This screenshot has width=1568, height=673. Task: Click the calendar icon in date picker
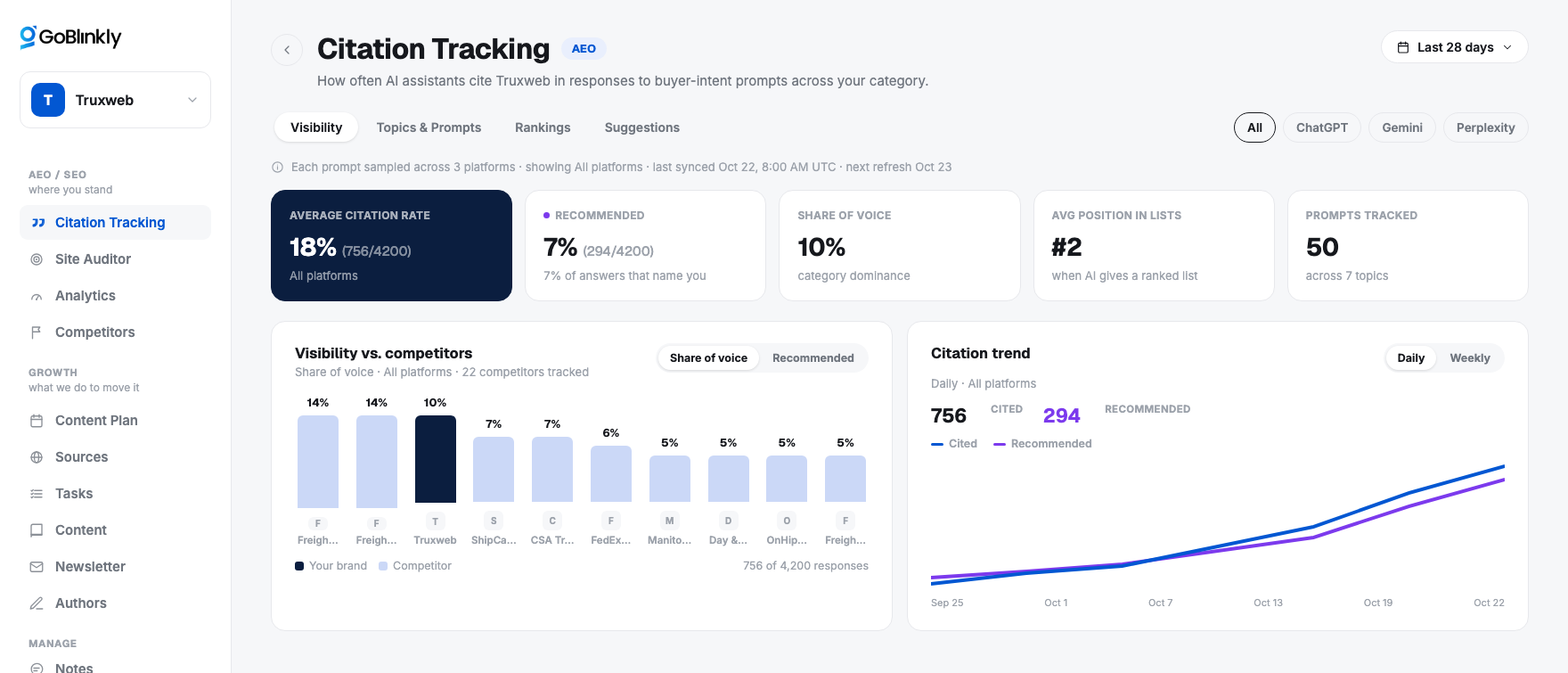pyautogui.click(x=1403, y=47)
